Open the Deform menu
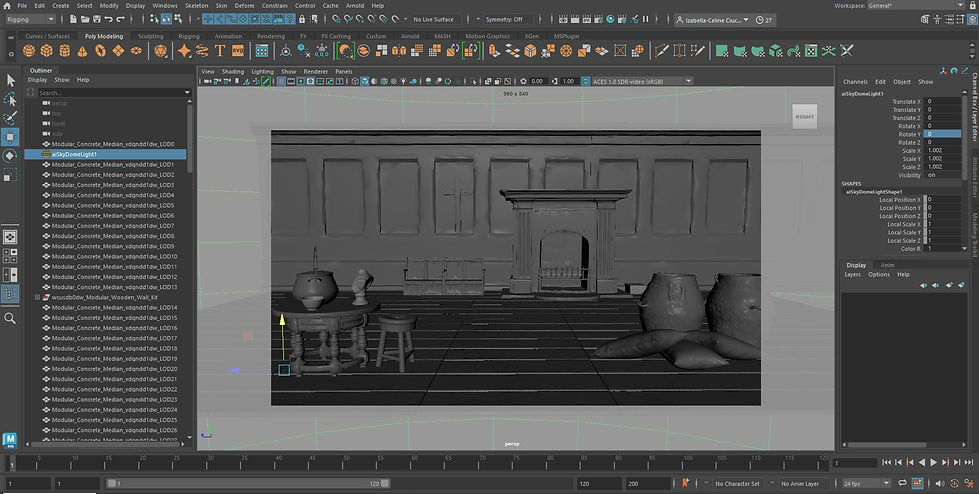Screen dimensions: 979x494 244,6
